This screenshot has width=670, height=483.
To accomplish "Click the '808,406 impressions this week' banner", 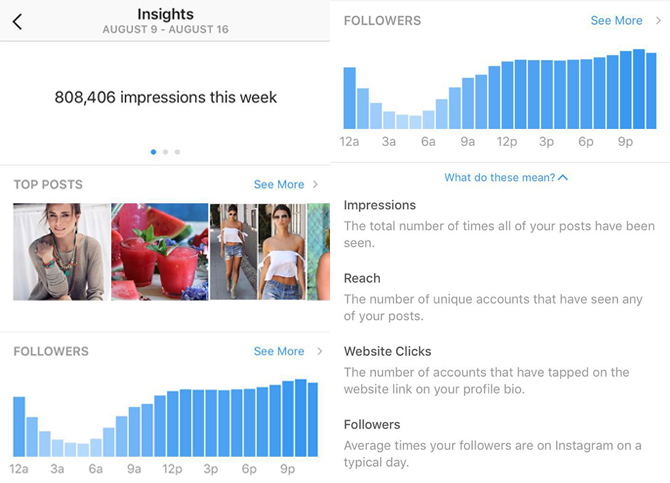I will [165, 97].
